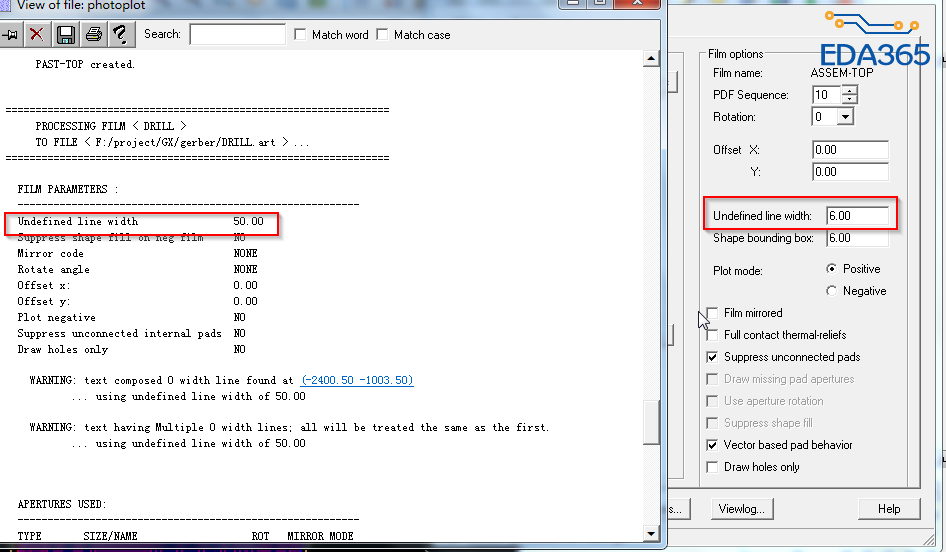
Task: Click the ASSEM-TOP film name value
Action: 842,72
